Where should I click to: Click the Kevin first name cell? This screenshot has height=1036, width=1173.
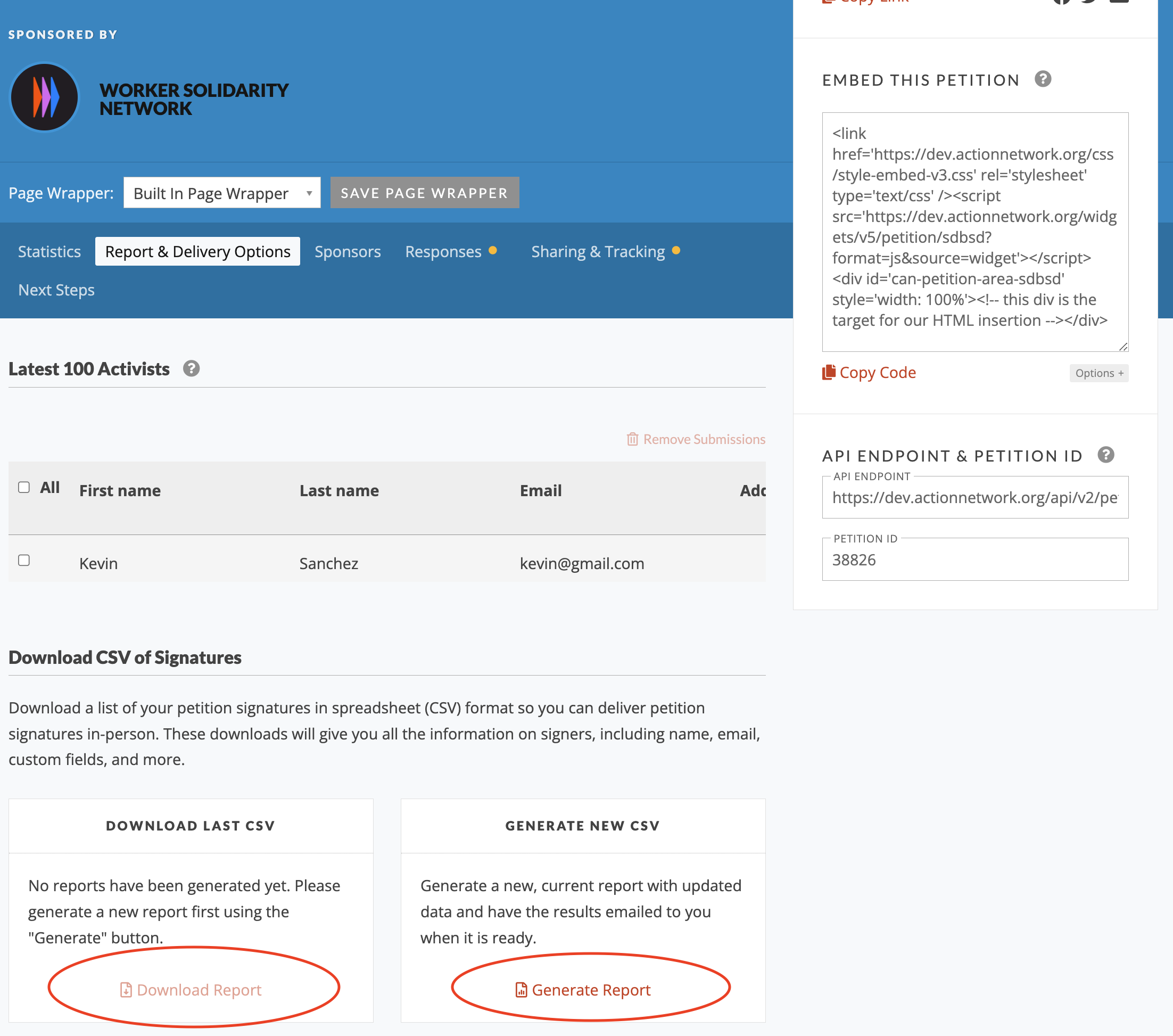(98, 564)
